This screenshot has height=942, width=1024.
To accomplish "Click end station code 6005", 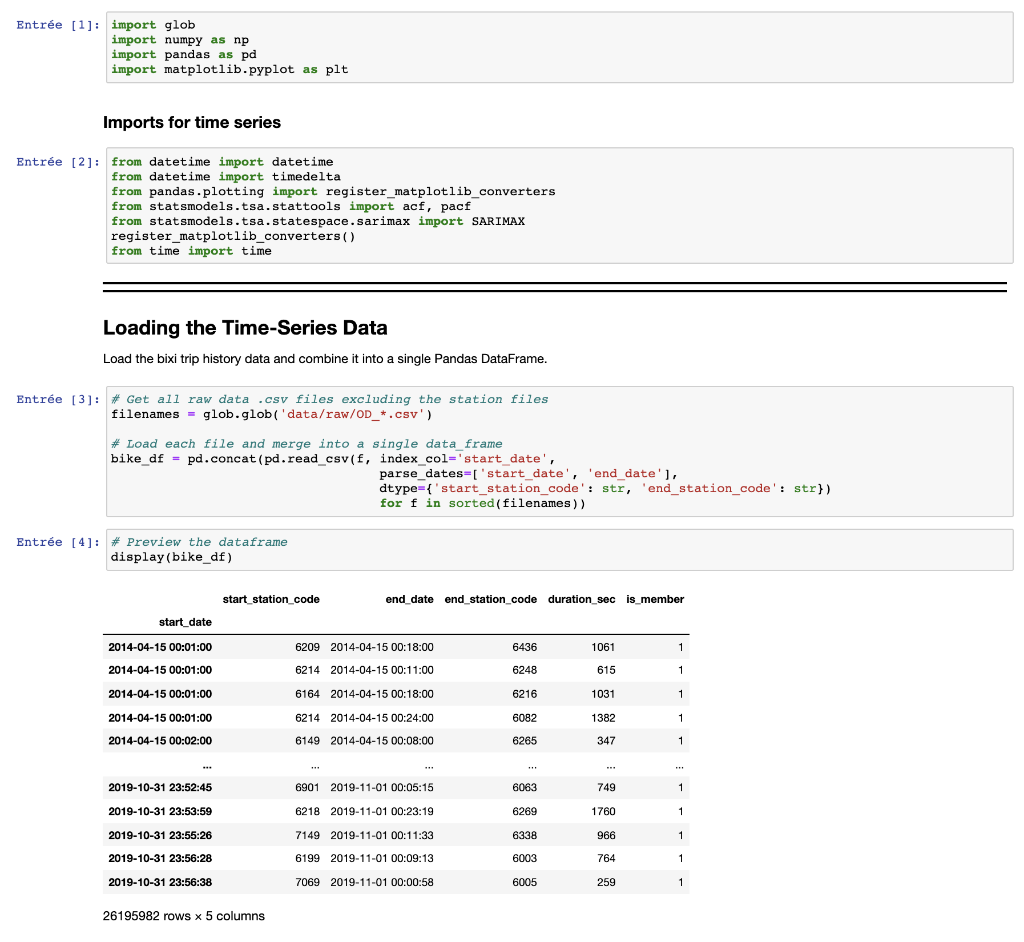I will click(x=524, y=882).
